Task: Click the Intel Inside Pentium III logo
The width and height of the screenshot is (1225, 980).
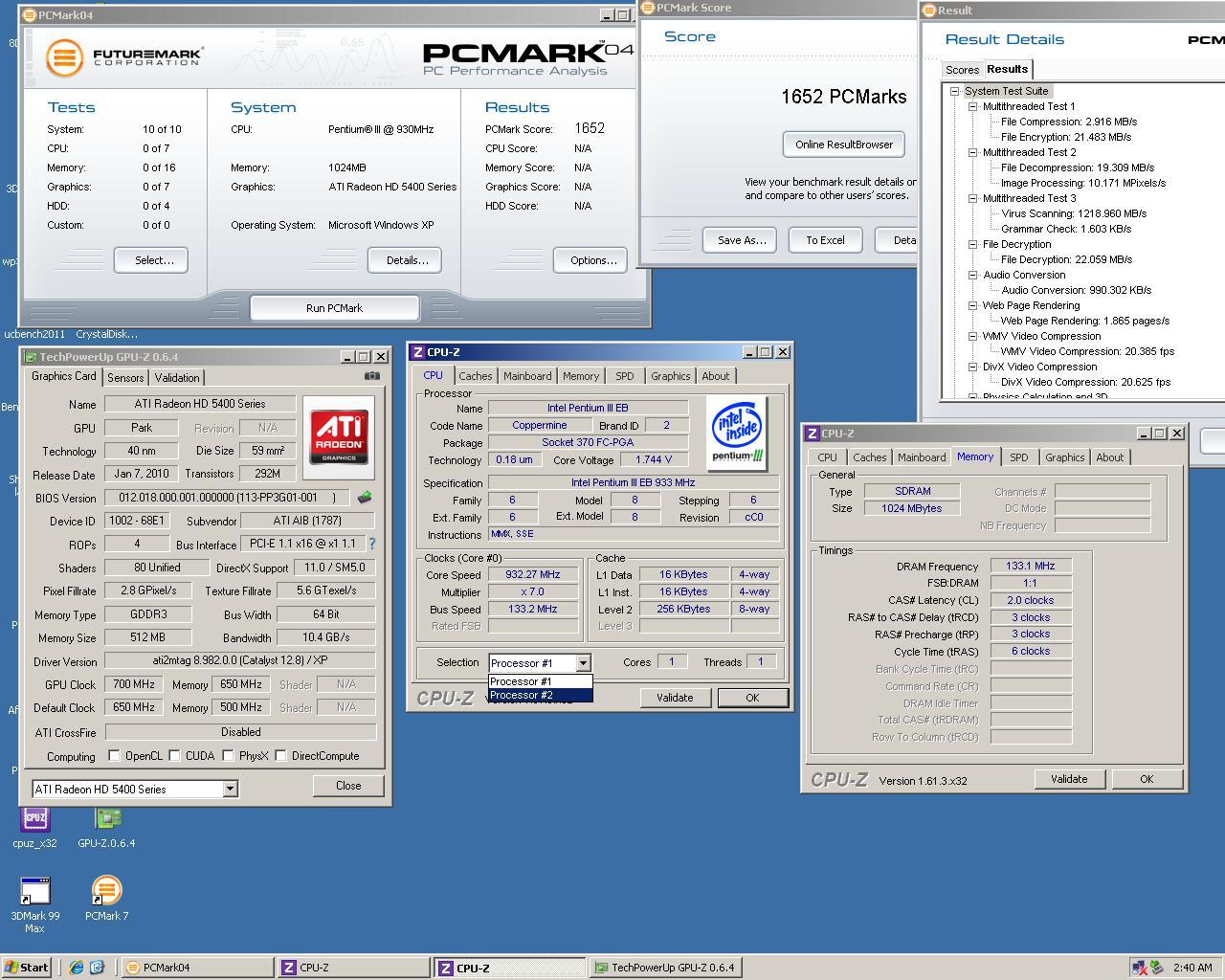Action: point(738,434)
